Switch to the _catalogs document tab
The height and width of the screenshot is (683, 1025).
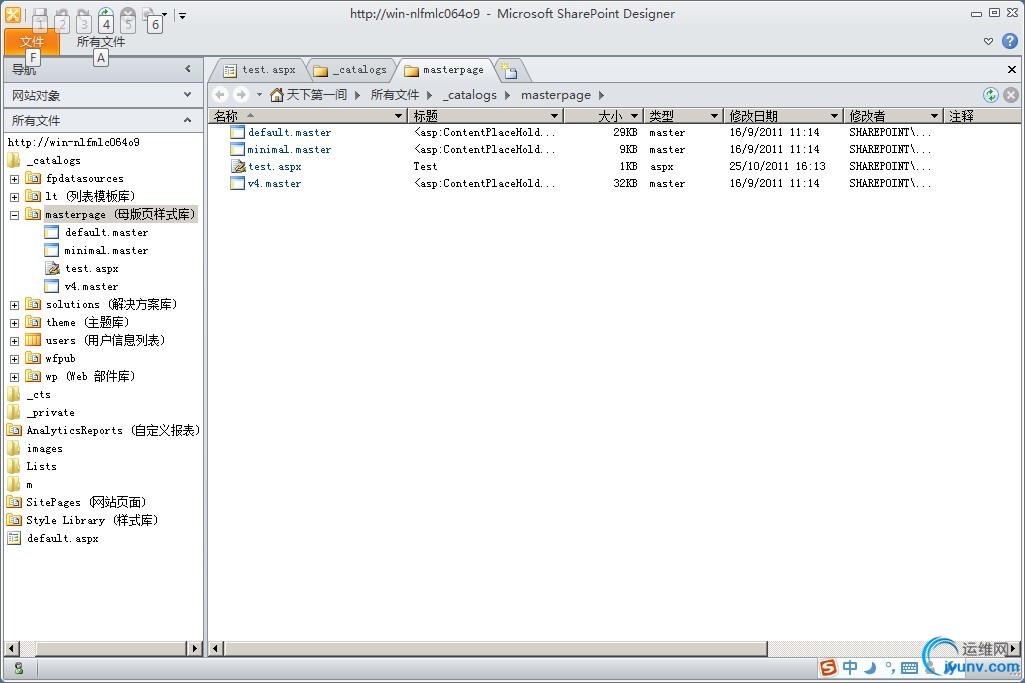(x=352, y=70)
